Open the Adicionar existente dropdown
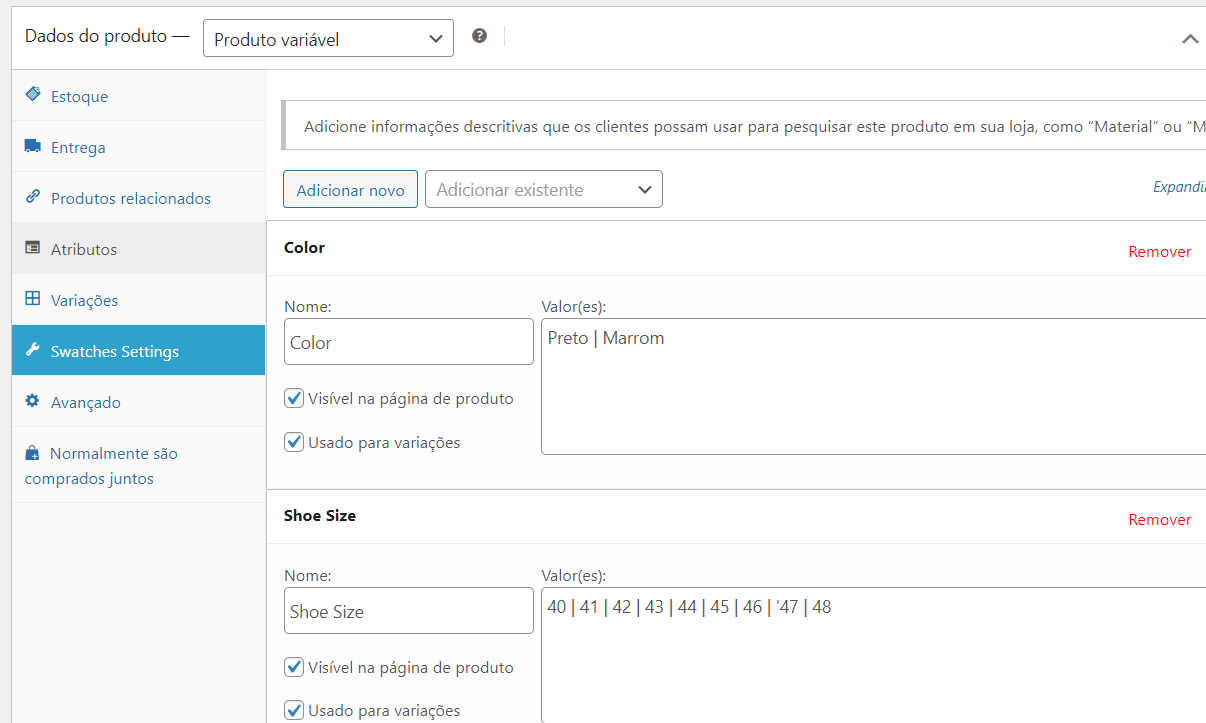This screenshot has width=1206, height=723. [544, 189]
